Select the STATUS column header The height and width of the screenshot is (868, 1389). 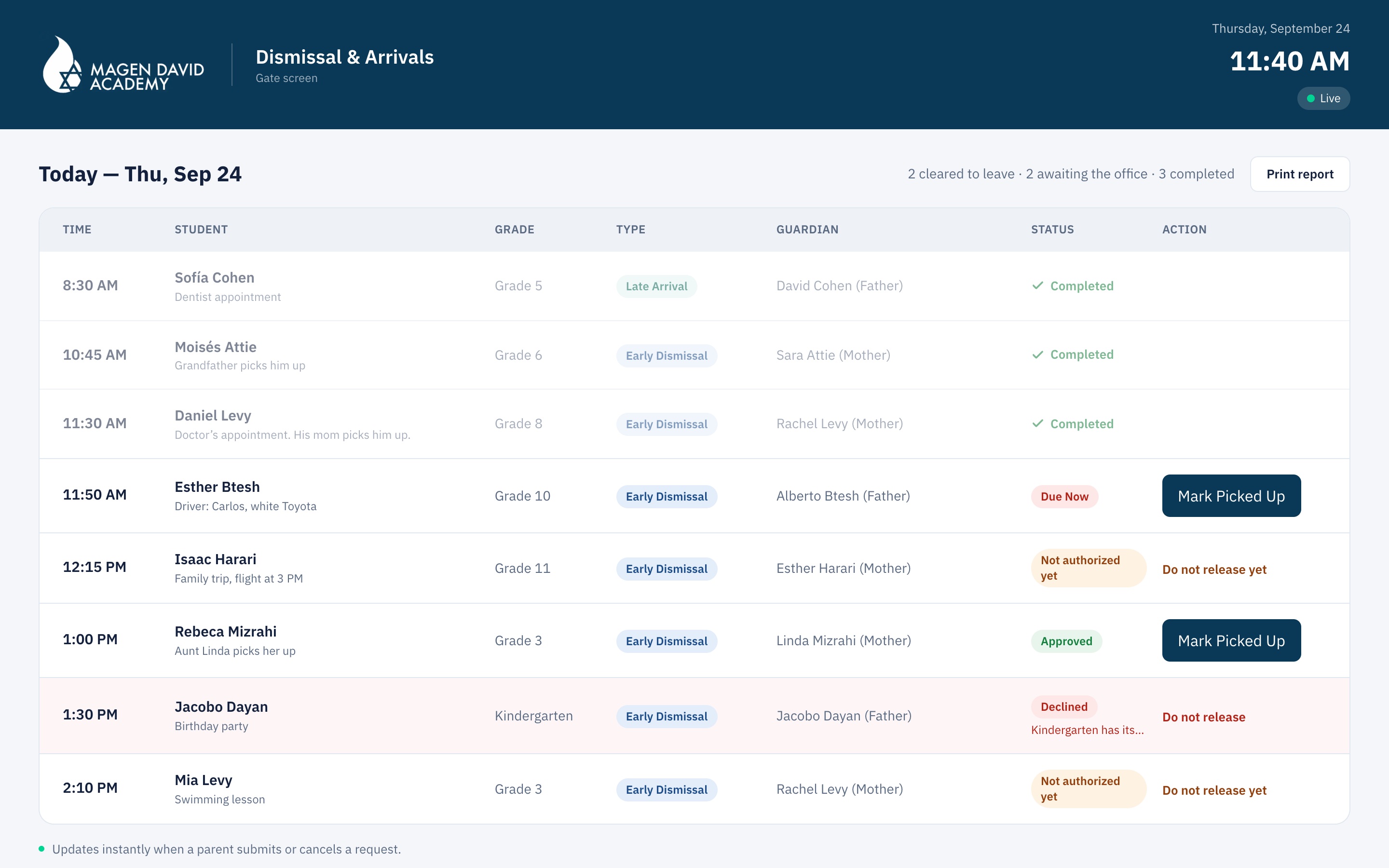point(1052,230)
